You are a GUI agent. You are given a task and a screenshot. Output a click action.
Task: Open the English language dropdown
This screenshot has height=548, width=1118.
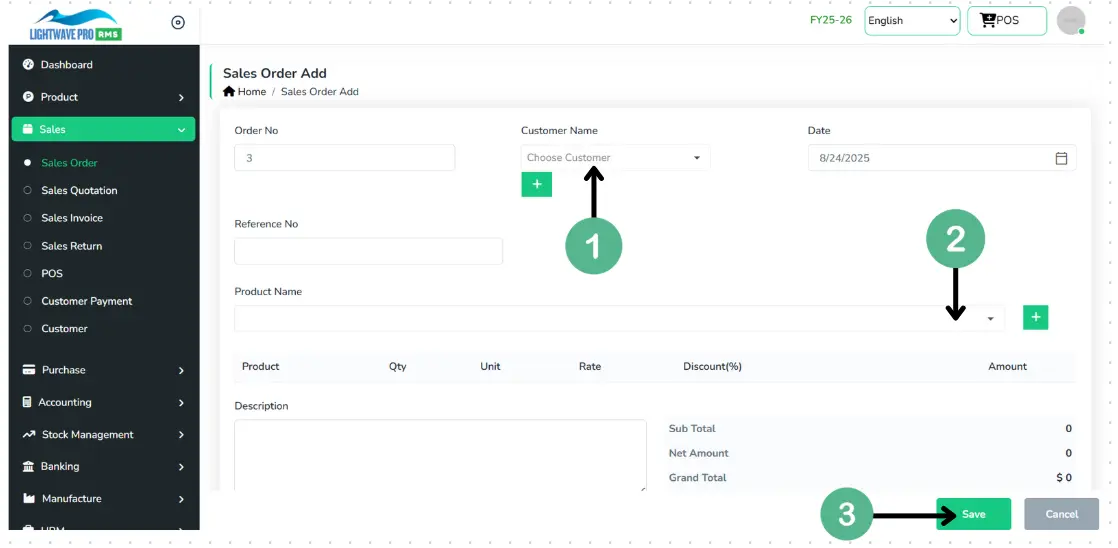point(911,20)
